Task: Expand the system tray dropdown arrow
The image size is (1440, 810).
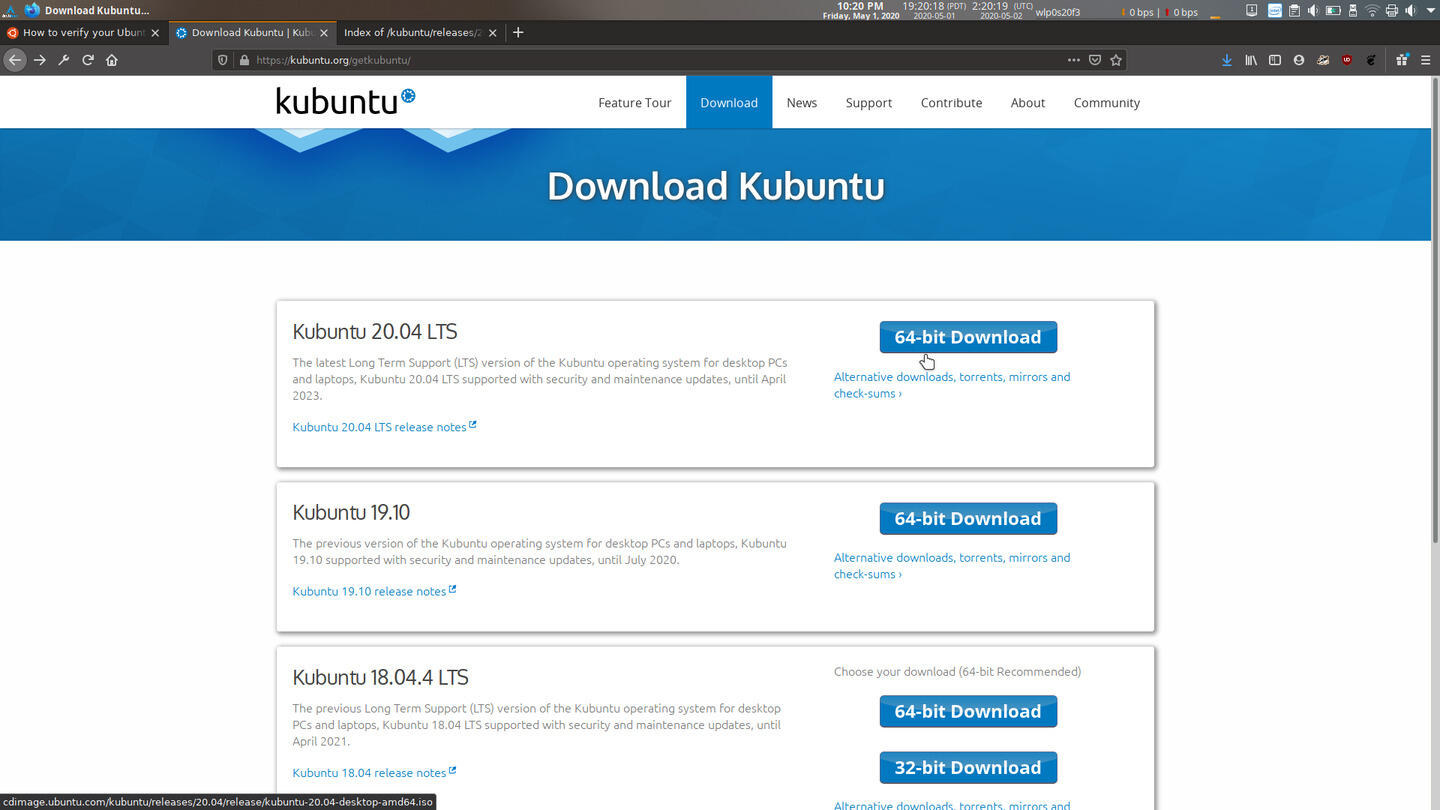Action: point(1431,11)
